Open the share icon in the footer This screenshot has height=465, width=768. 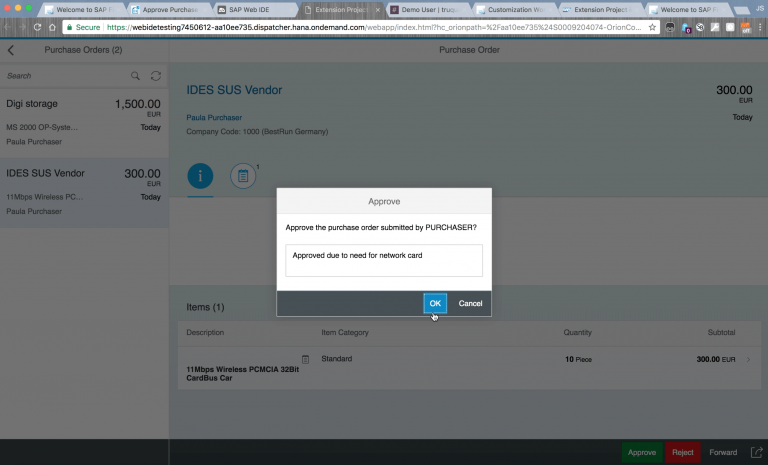[757, 452]
